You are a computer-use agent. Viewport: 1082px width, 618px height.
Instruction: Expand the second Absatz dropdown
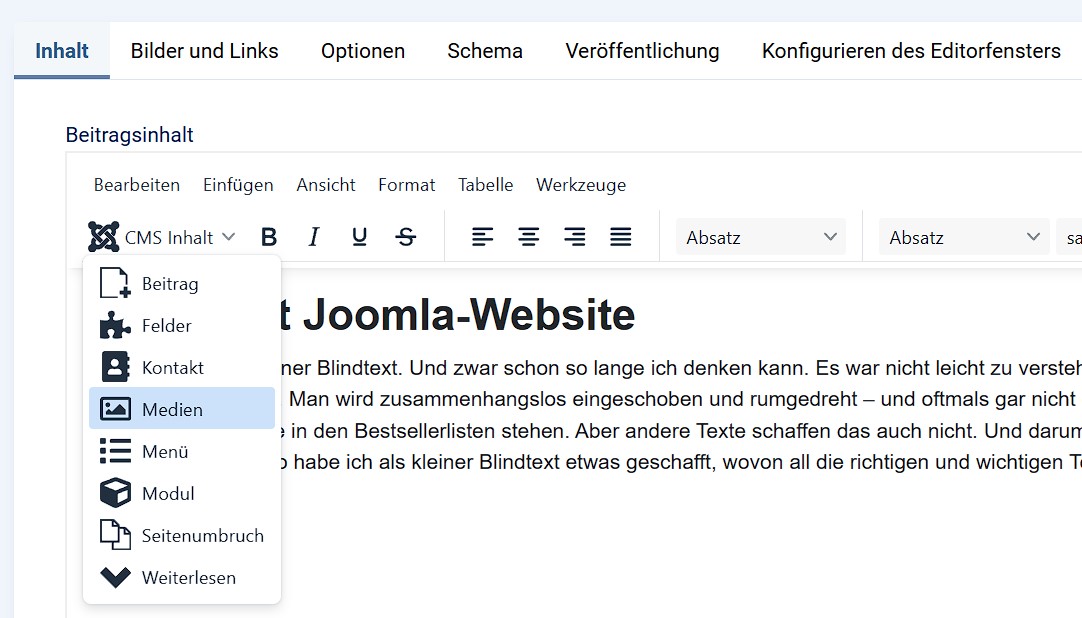964,237
